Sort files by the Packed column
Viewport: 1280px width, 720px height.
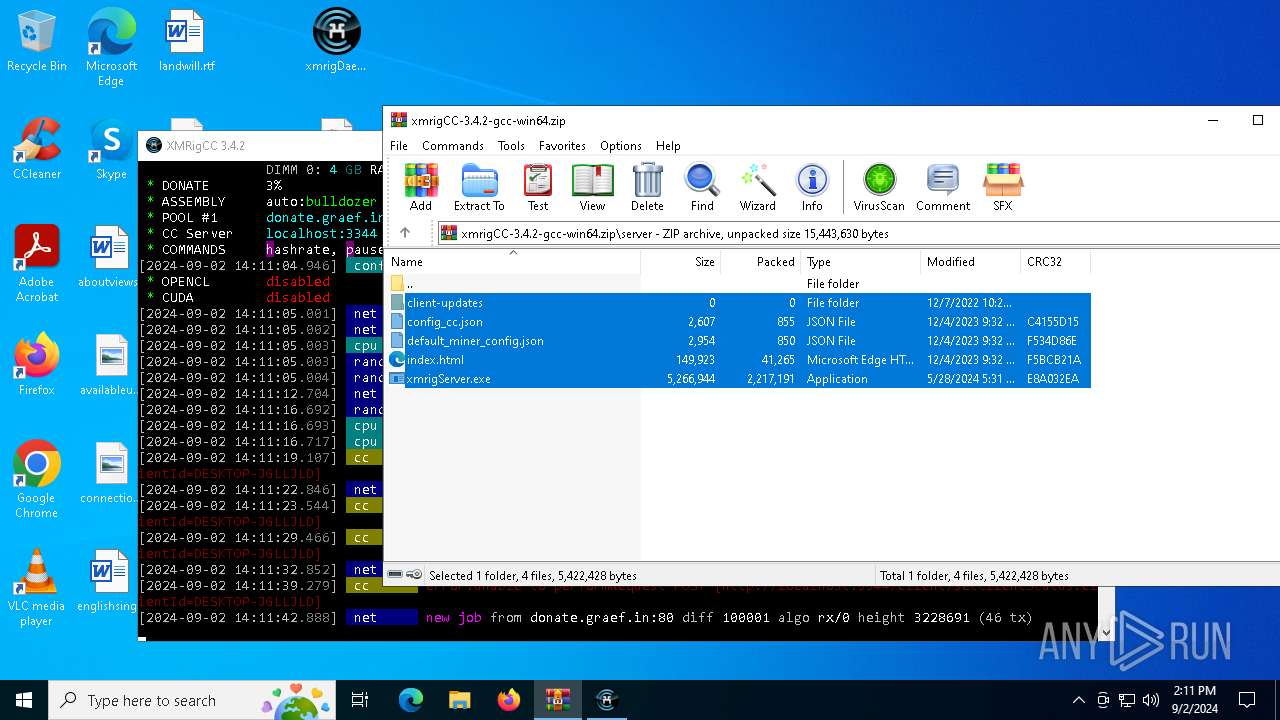coord(761,262)
